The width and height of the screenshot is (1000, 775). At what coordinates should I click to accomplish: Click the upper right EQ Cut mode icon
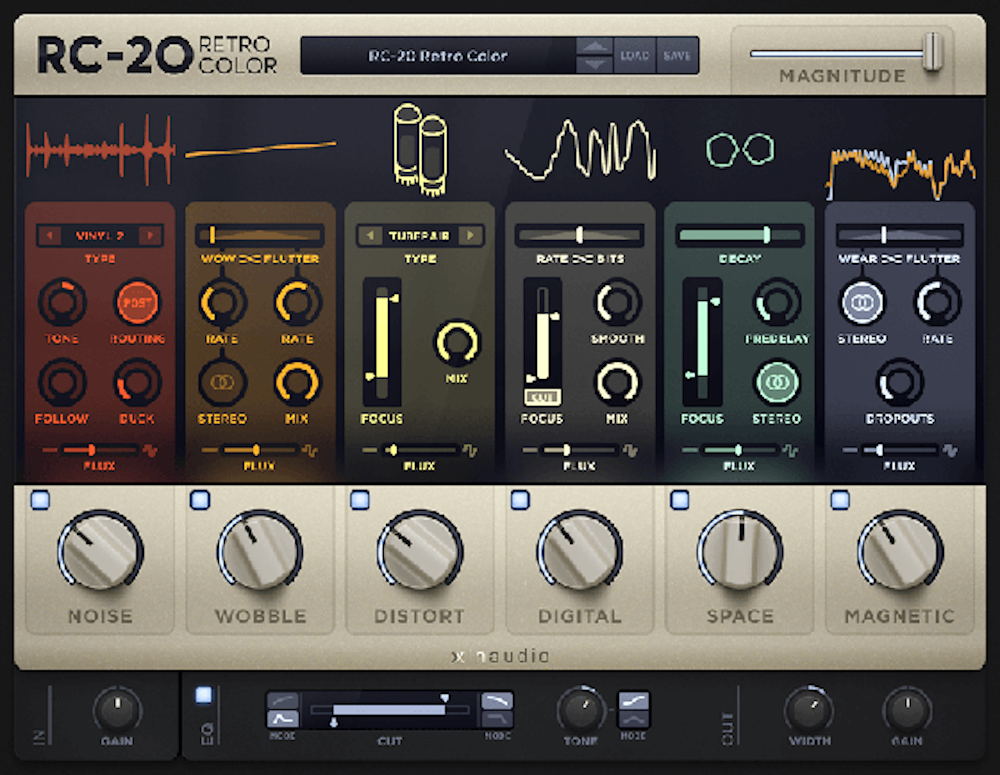click(x=497, y=701)
